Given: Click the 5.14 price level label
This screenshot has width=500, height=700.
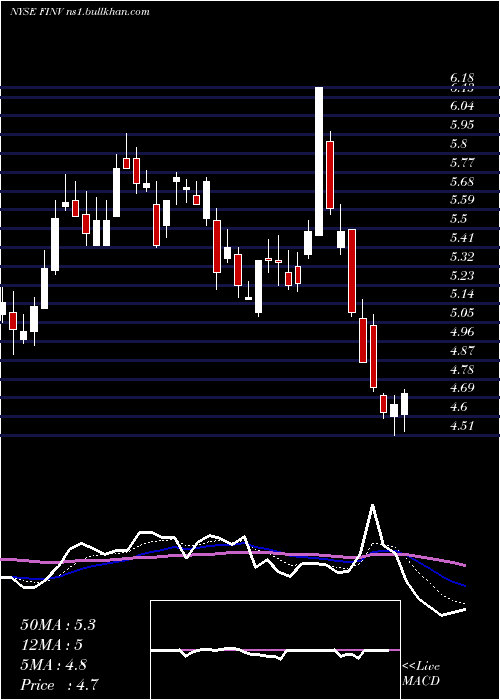Looking at the screenshot, I should 462,294.
